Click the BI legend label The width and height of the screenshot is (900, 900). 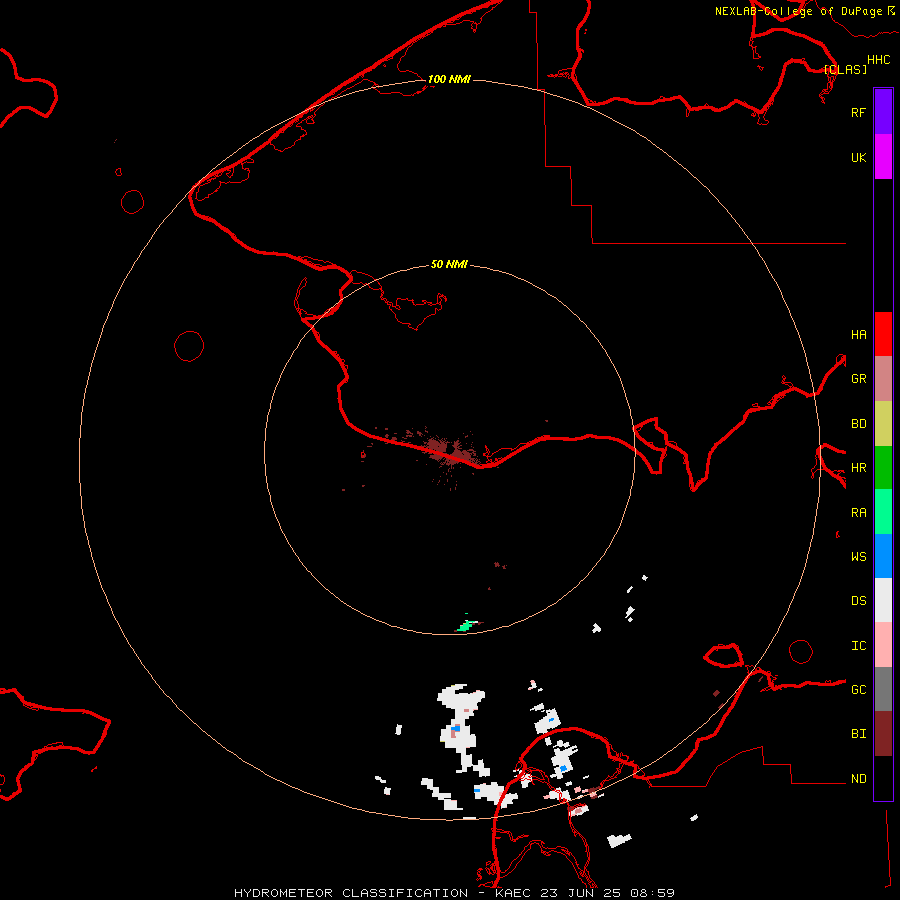(x=858, y=734)
